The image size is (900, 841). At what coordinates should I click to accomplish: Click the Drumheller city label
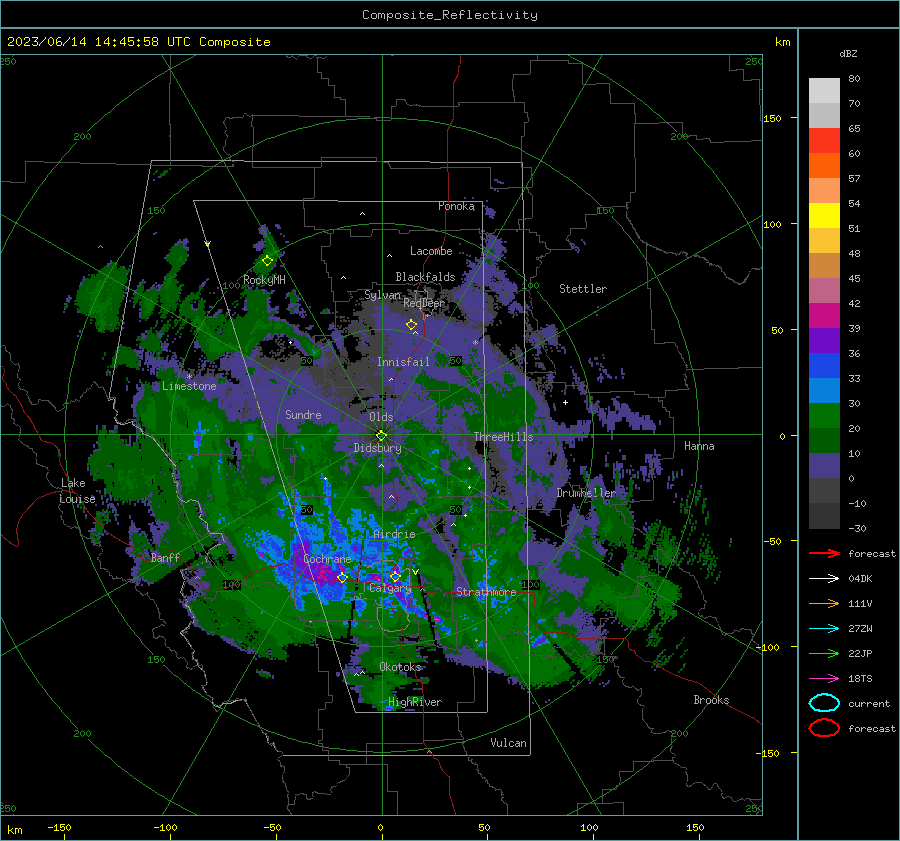pyautogui.click(x=586, y=493)
